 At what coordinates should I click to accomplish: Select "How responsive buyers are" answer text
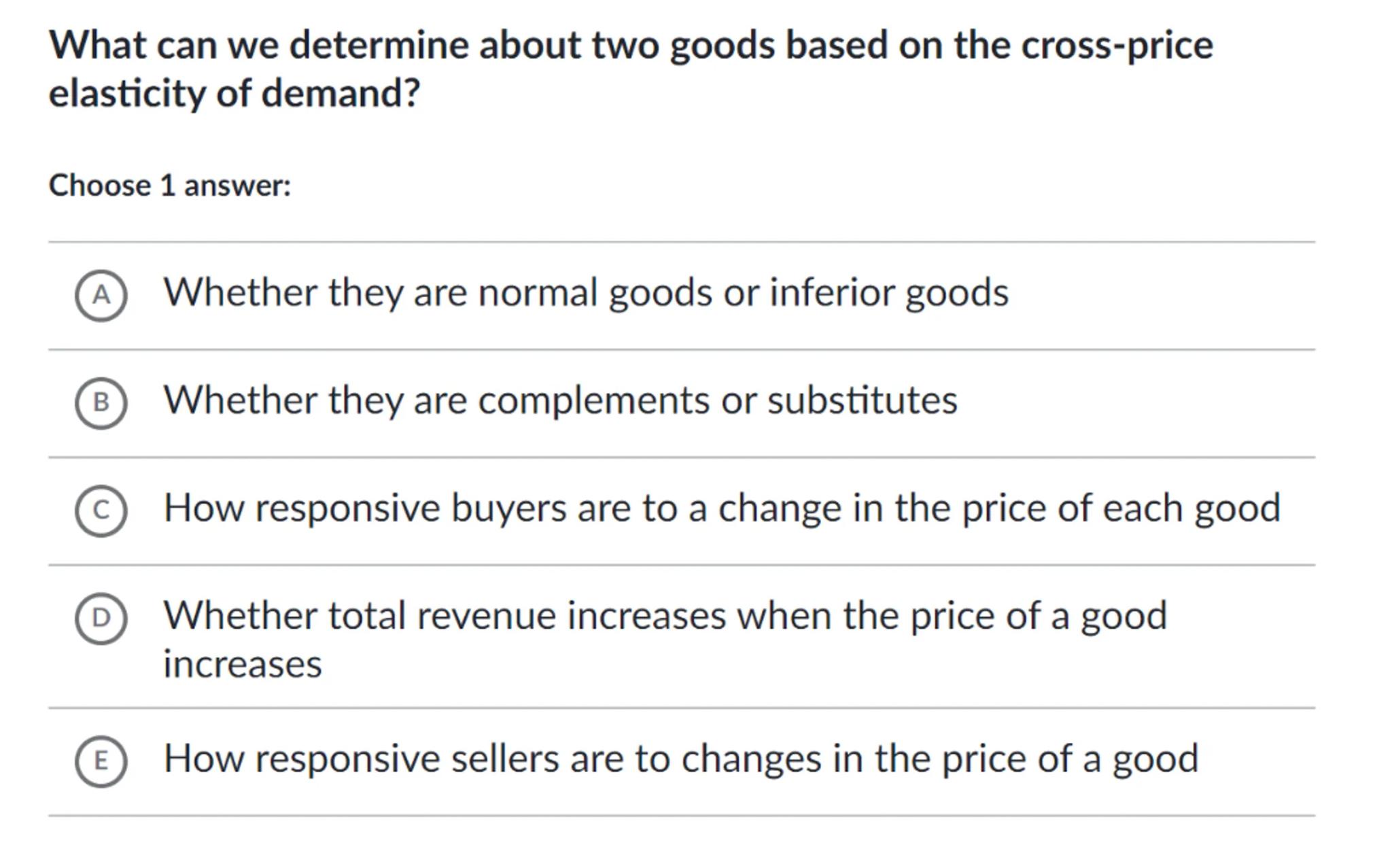[721, 508]
